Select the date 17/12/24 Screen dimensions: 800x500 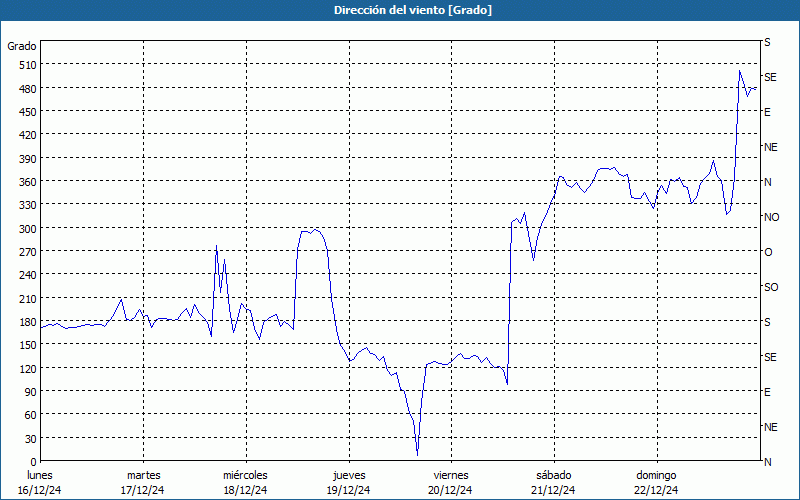point(142,490)
